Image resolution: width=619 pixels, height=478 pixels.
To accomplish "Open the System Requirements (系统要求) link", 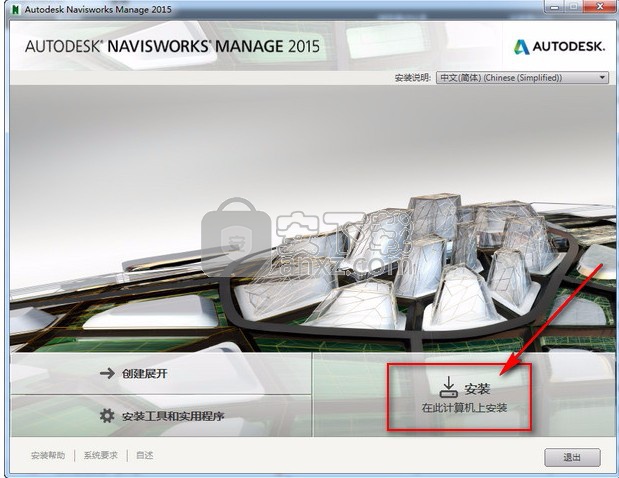I will [101, 456].
